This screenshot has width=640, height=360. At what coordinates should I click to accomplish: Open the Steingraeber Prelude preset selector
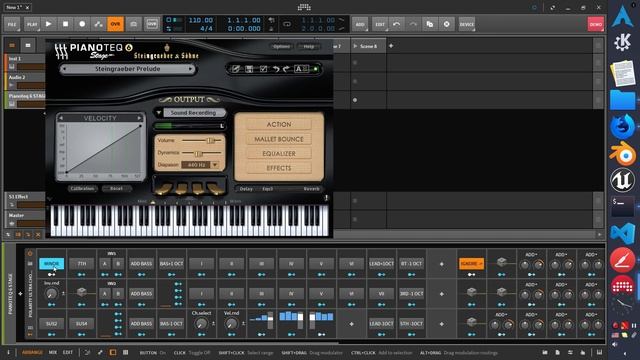point(127,69)
